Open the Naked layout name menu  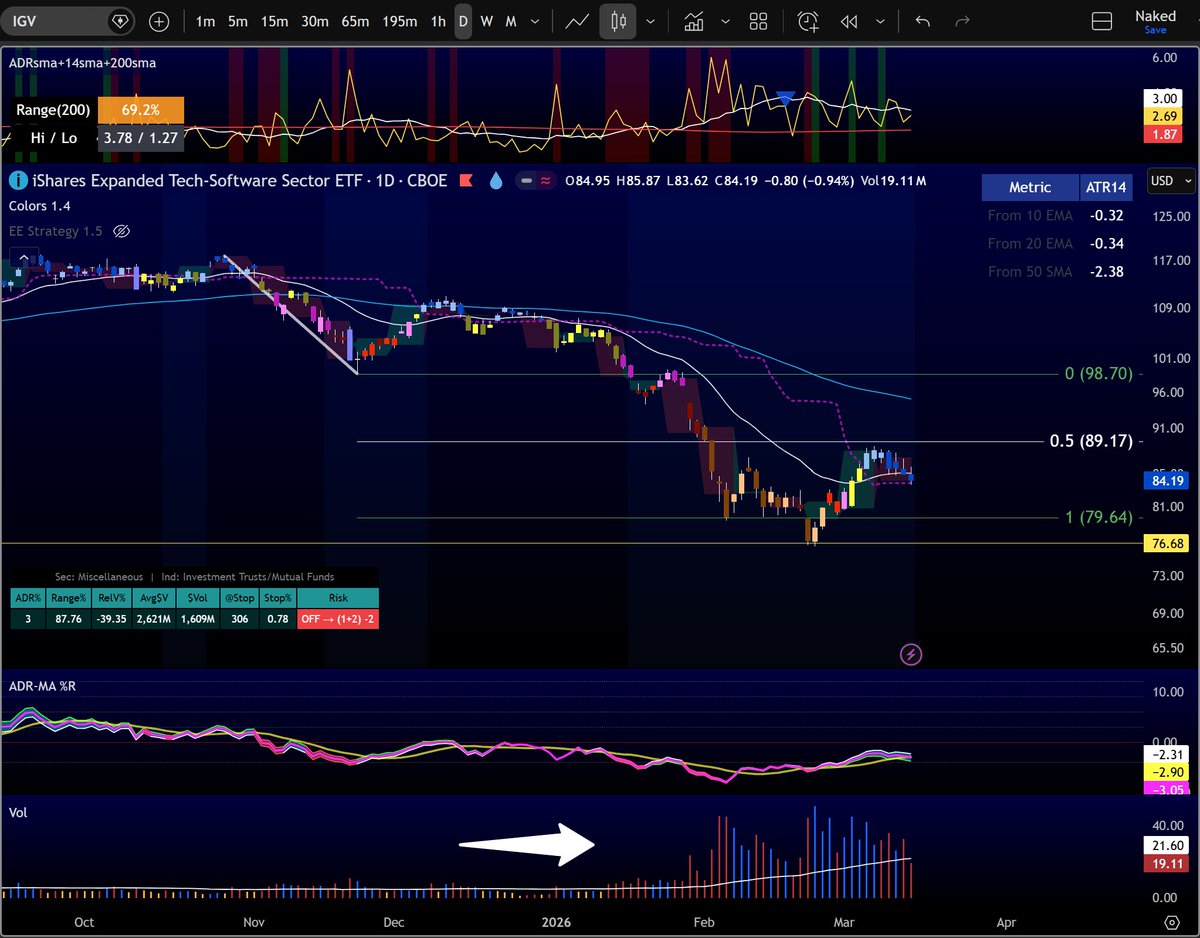(1155, 16)
